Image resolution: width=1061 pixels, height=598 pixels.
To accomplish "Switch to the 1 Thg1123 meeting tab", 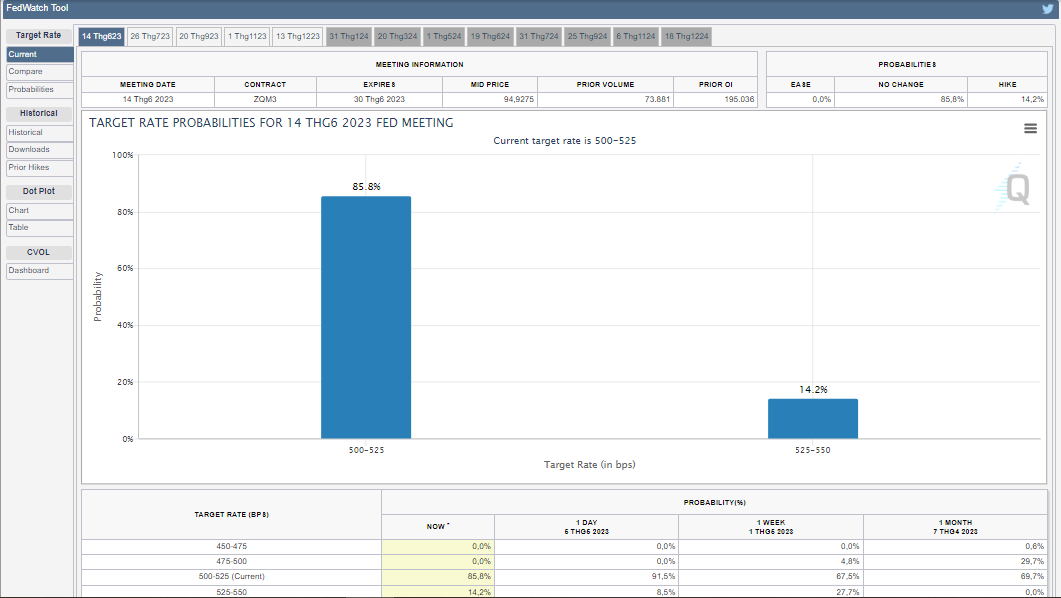I will tap(247, 37).
